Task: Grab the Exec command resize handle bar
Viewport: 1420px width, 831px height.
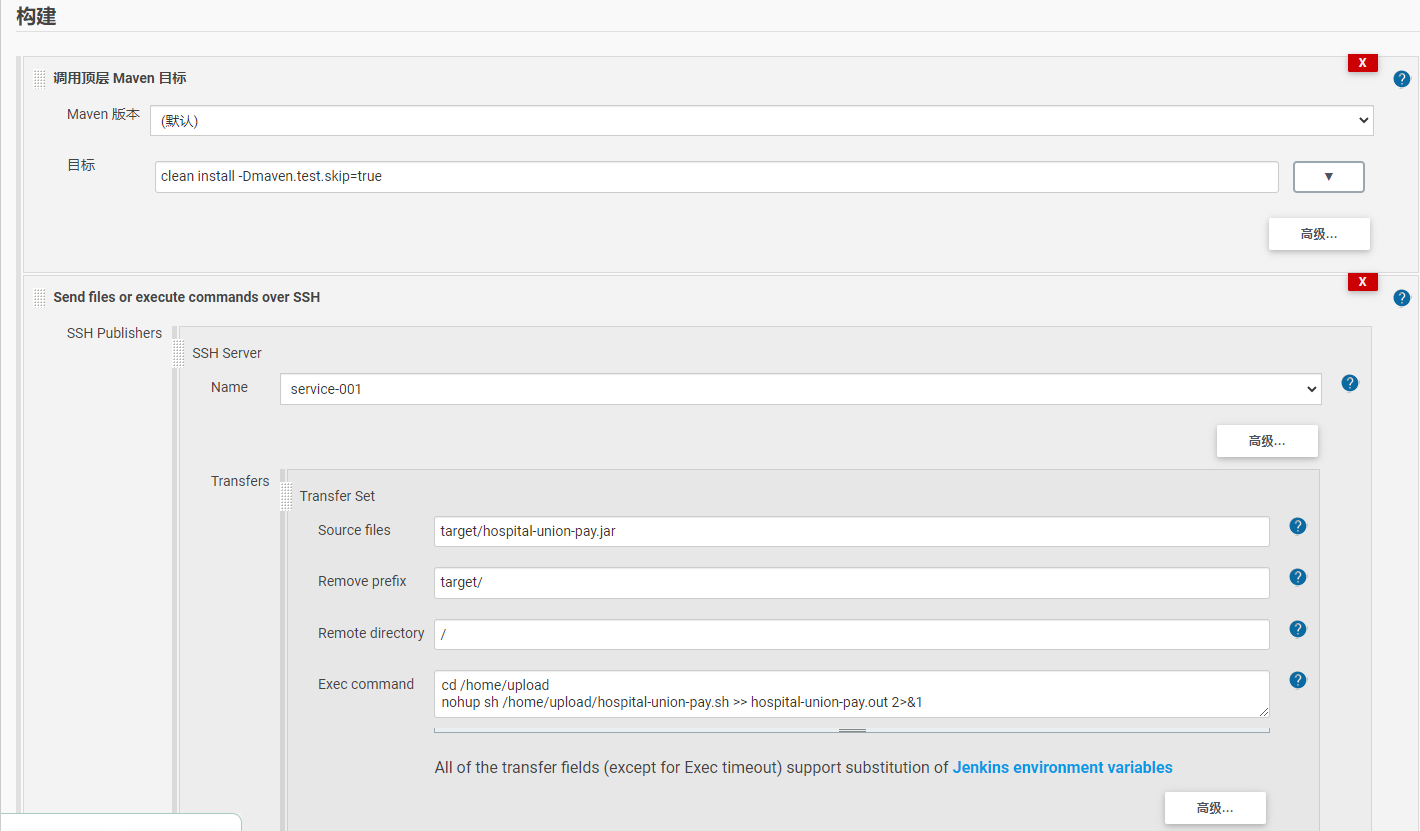Action: click(852, 731)
